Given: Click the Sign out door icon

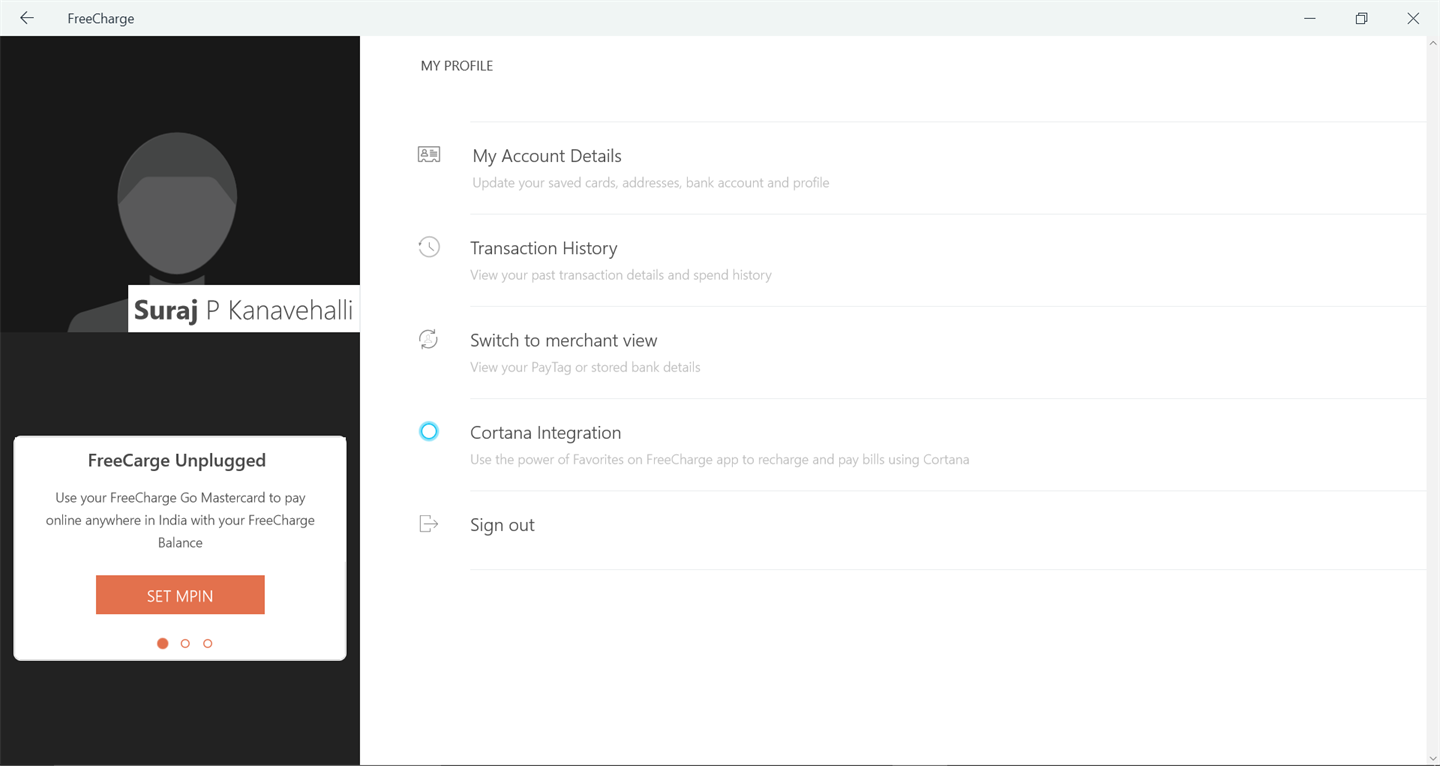Looking at the screenshot, I should (429, 524).
